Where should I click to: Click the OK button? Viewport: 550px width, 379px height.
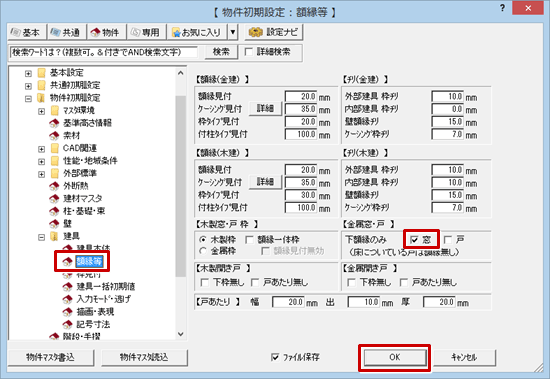click(x=395, y=357)
